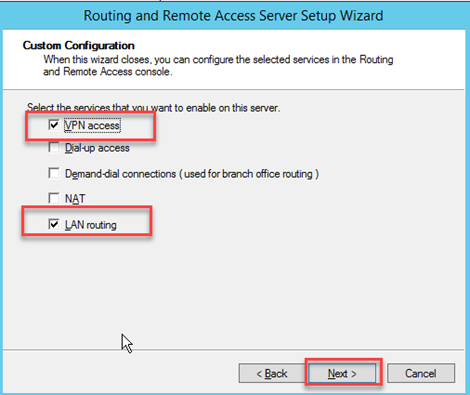Image resolution: width=470 pixels, height=395 pixels.
Task: Click the 'Select the services' instruction text
Action: coord(153,108)
